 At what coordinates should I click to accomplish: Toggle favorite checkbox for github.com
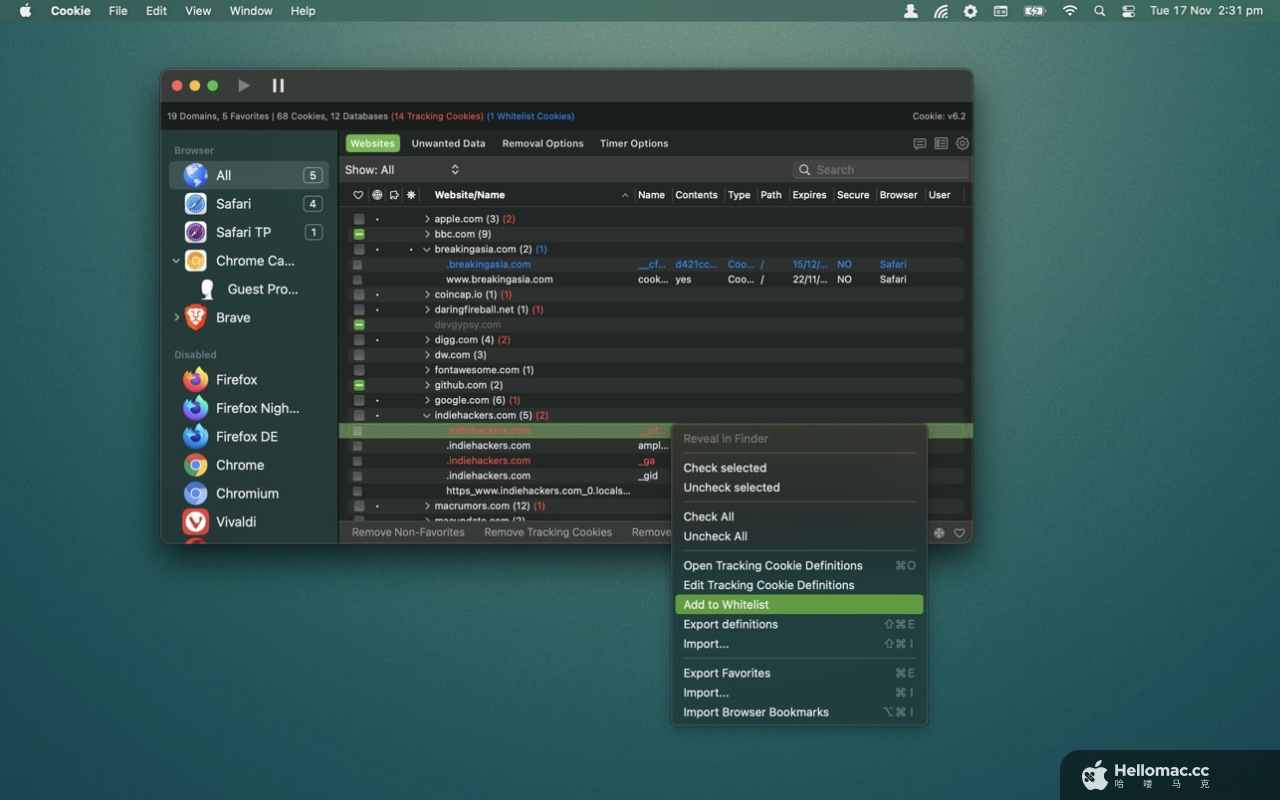358,385
